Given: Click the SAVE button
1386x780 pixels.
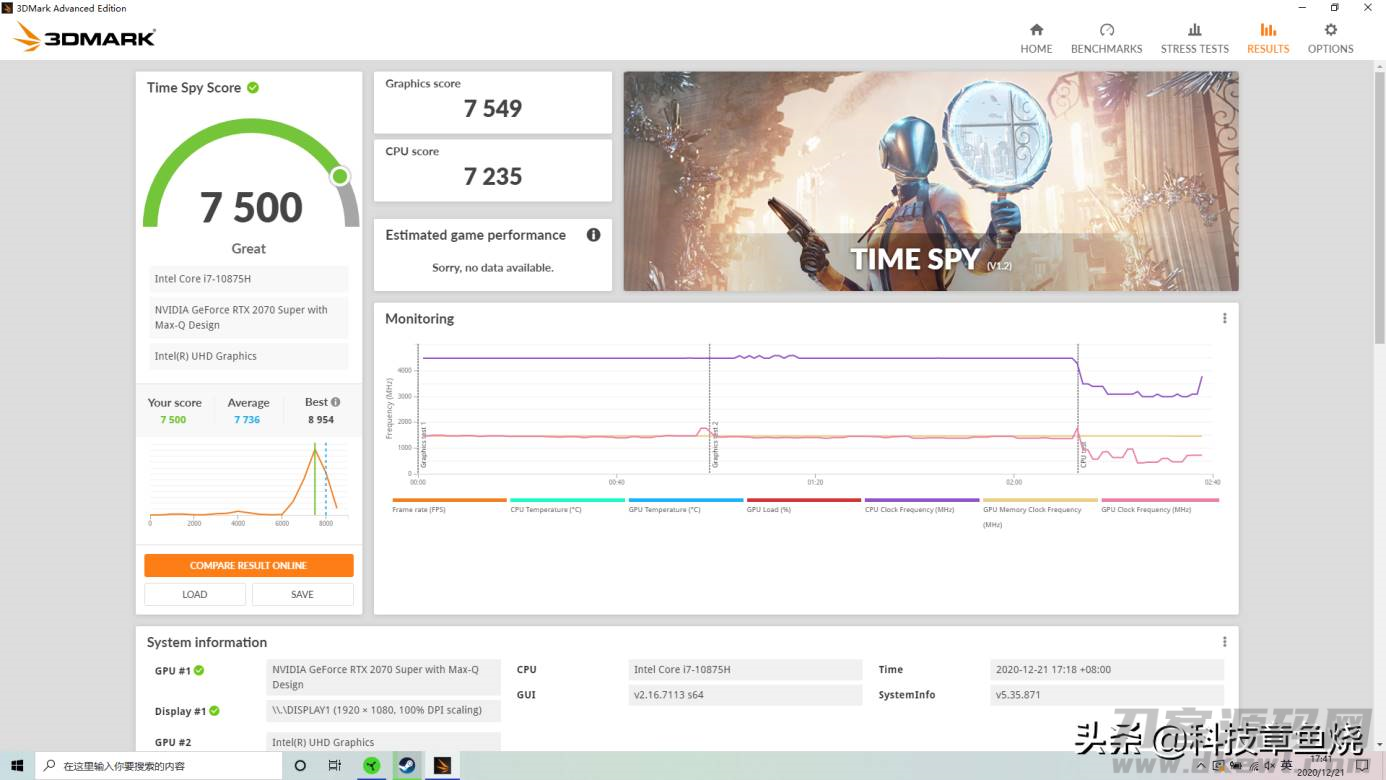Looking at the screenshot, I should 302,594.
